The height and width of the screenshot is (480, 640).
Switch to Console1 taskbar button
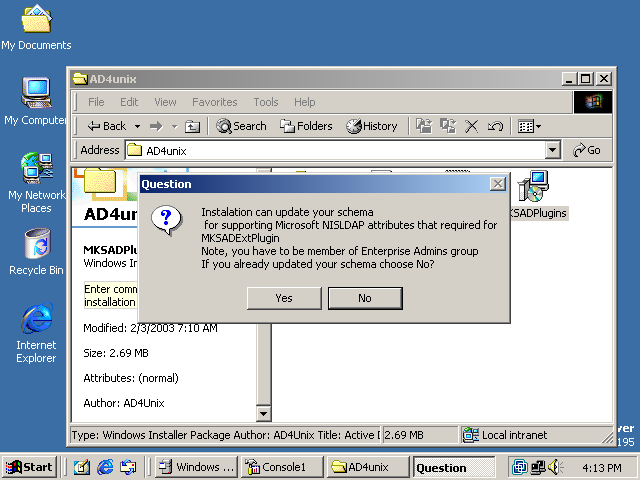(x=282, y=467)
